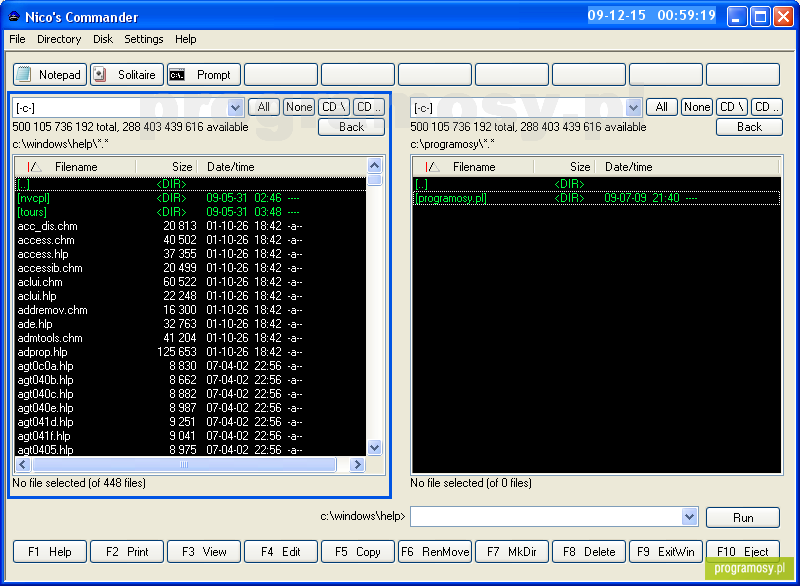The width and height of the screenshot is (800, 586).
Task: Click the left panel horizontal scroll right arrow
Action: [x=357, y=464]
